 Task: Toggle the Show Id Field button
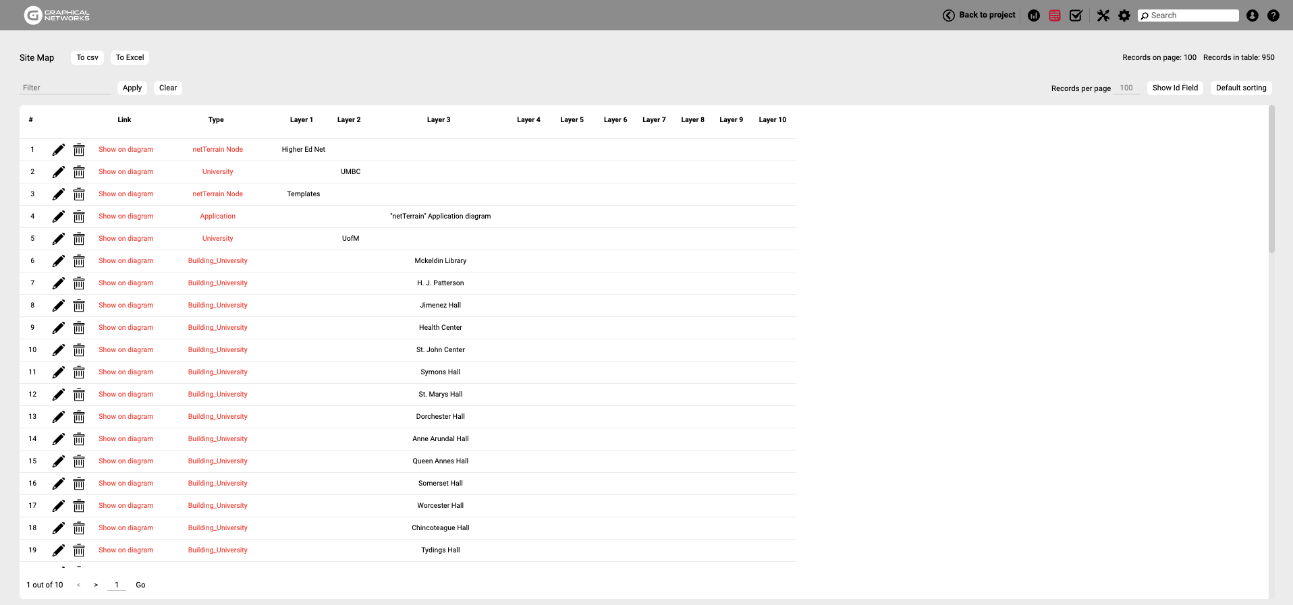click(1175, 88)
